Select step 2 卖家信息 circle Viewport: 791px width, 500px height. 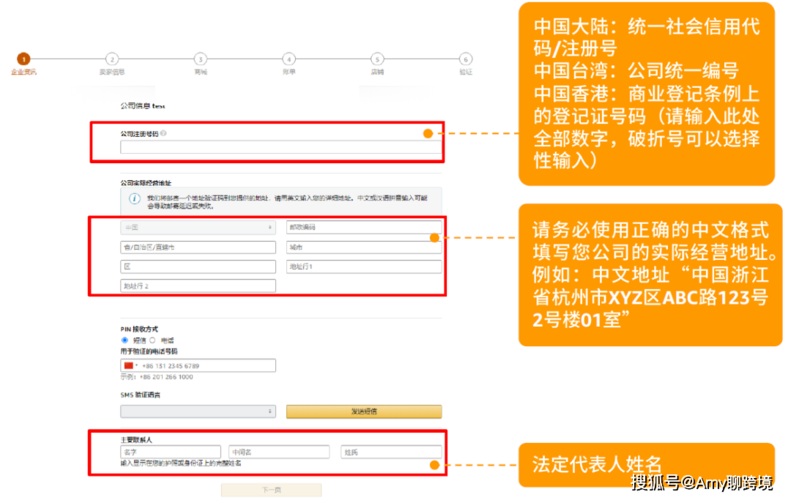coord(112,59)
